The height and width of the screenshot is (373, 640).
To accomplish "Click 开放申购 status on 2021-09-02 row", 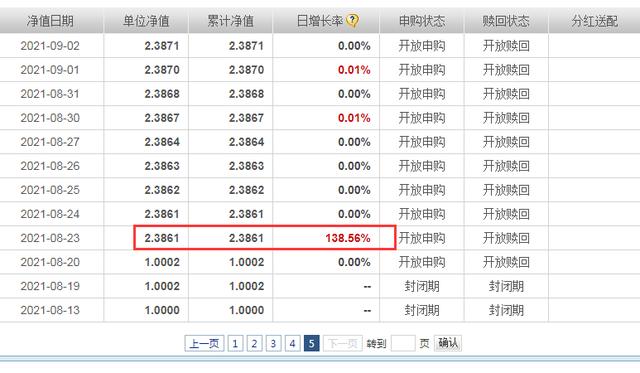I will click(422, 46).
